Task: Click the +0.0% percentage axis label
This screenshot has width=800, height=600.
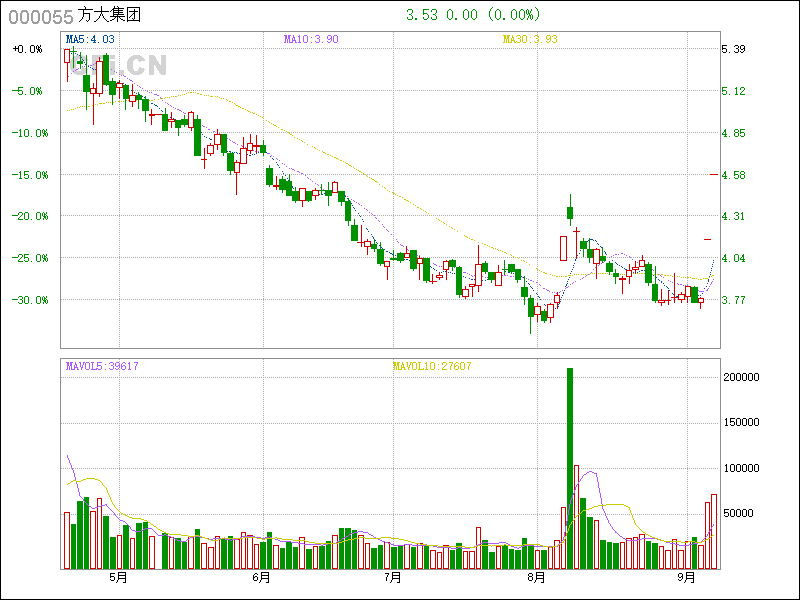Action: click(27, 49)
